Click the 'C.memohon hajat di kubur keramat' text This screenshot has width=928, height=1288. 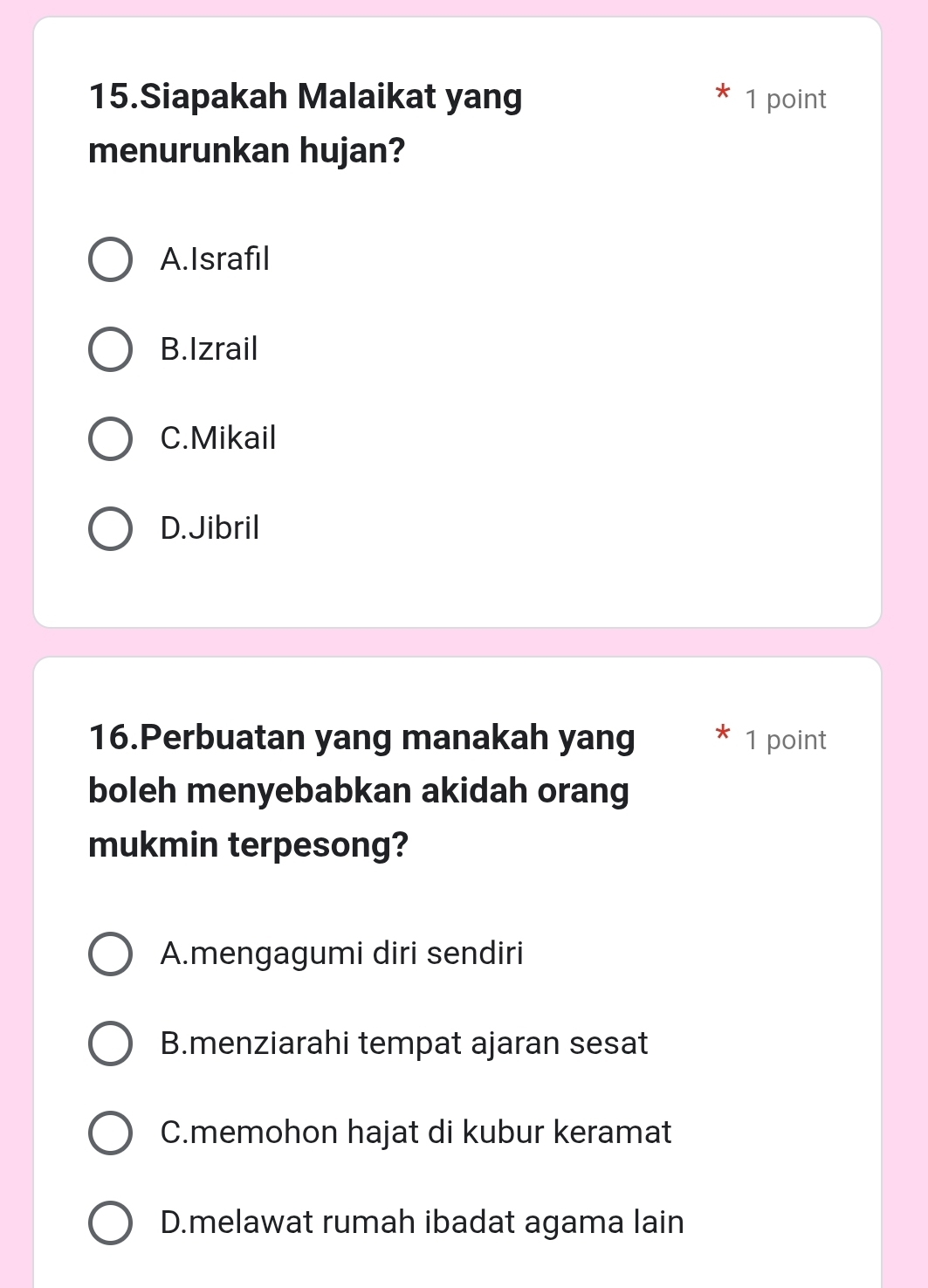[x=416, y=1133]
